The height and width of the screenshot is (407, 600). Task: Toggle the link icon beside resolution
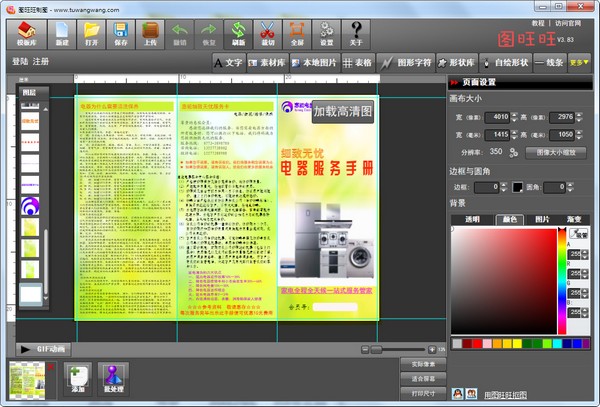(513, 153)
